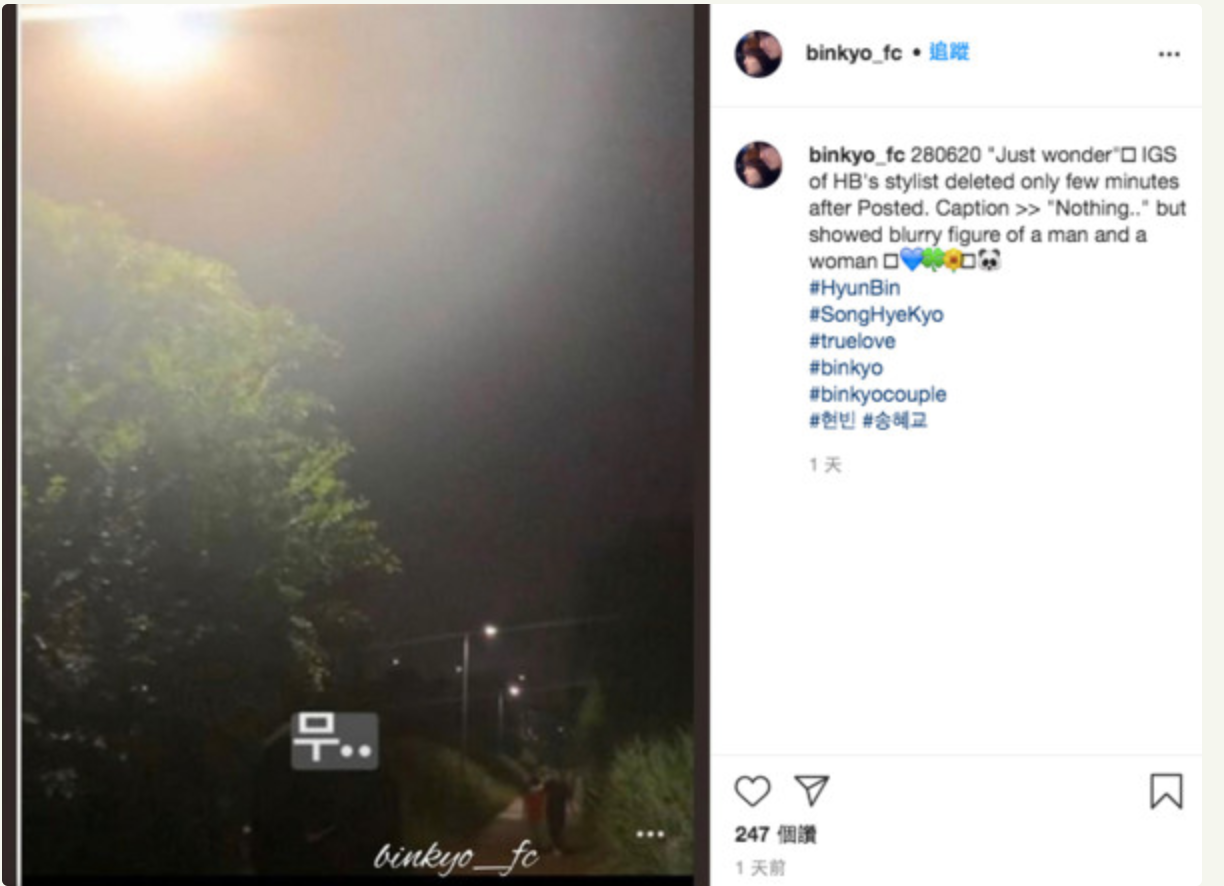Like the post with heart icon
This screenshot has width=1224, height=886.
tap(752, 791)
